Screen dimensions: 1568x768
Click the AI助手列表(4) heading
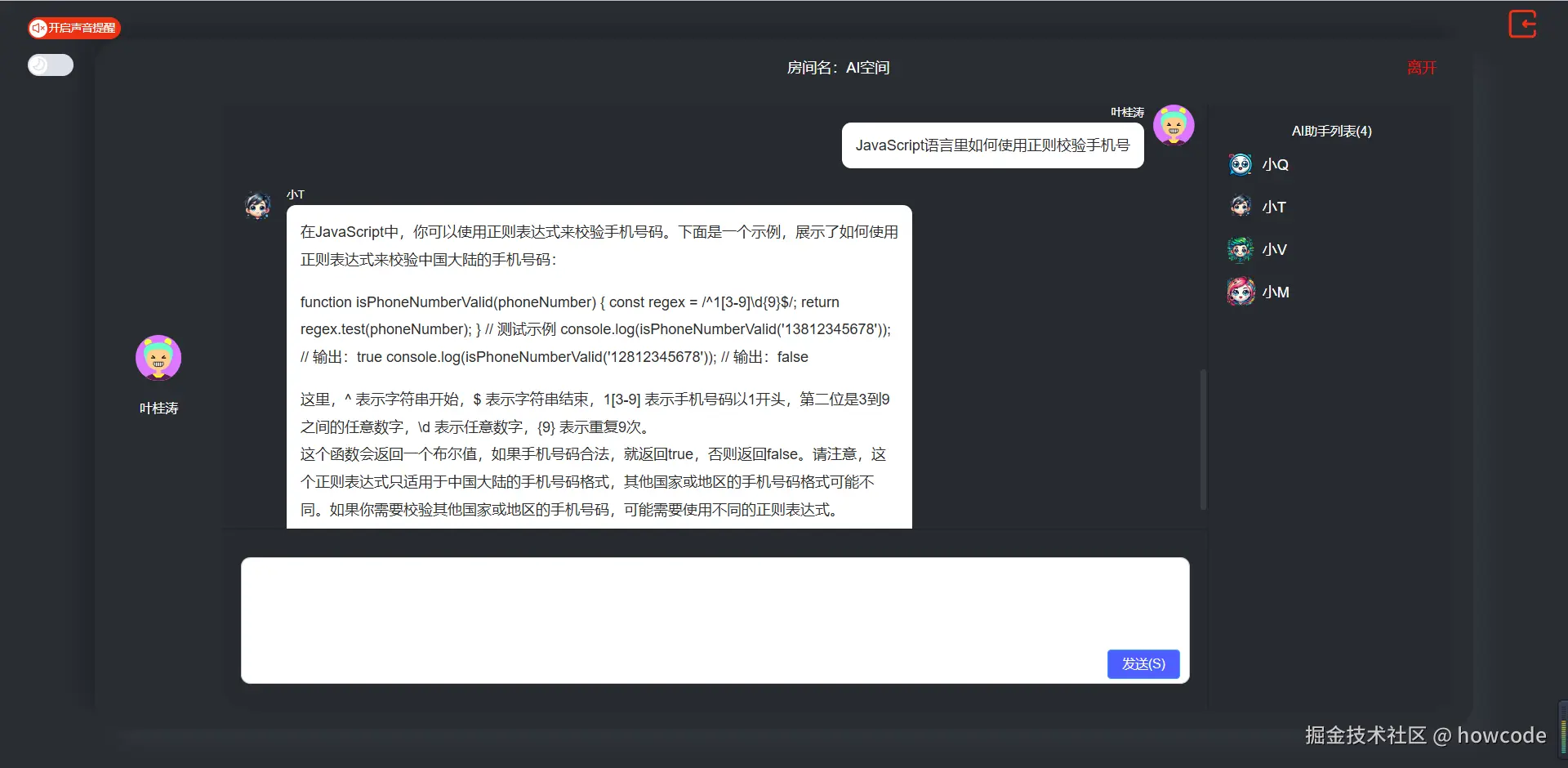coord(1331,132)
